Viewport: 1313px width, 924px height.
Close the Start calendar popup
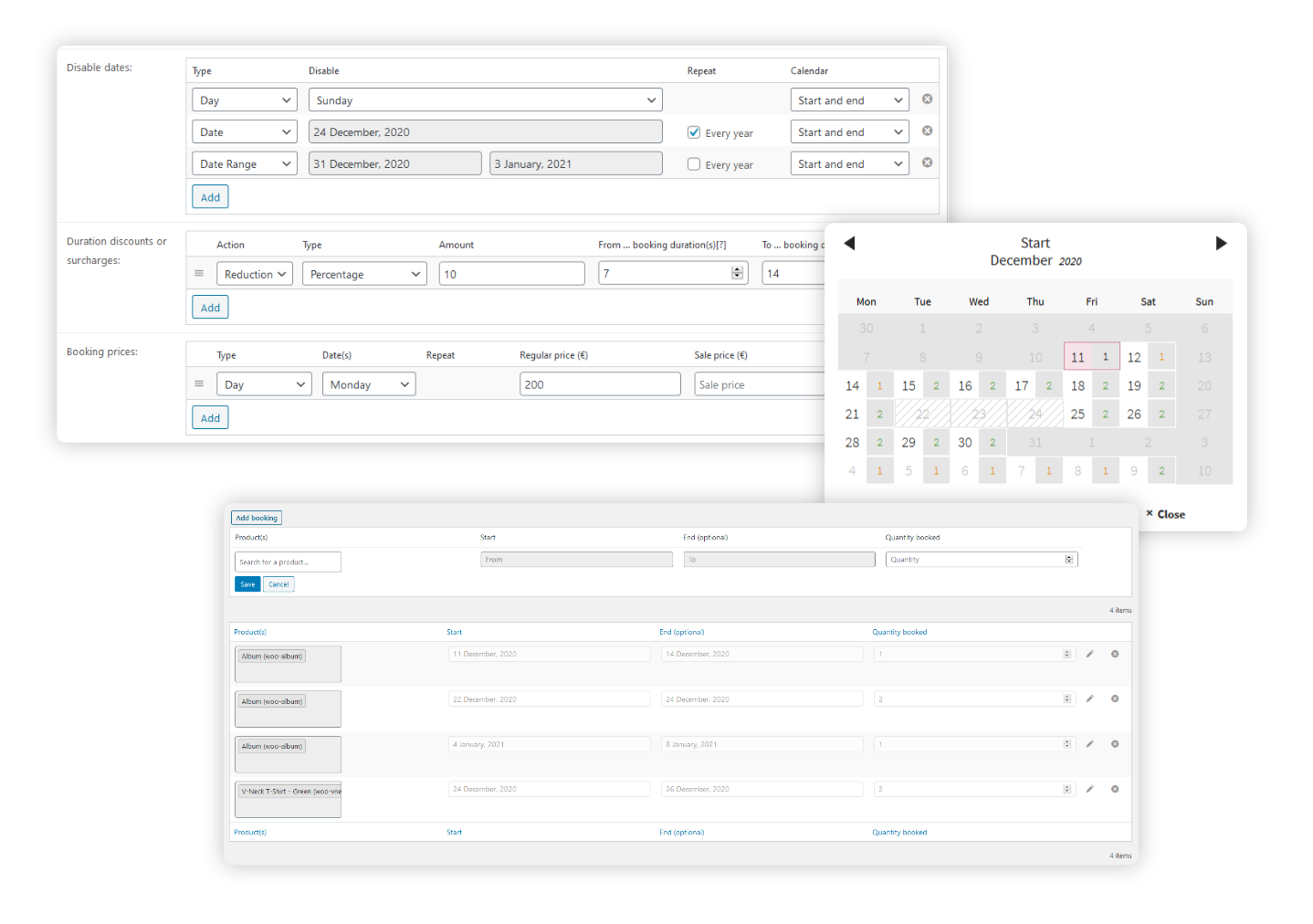pyautogui.click(x=1165, y=514)
